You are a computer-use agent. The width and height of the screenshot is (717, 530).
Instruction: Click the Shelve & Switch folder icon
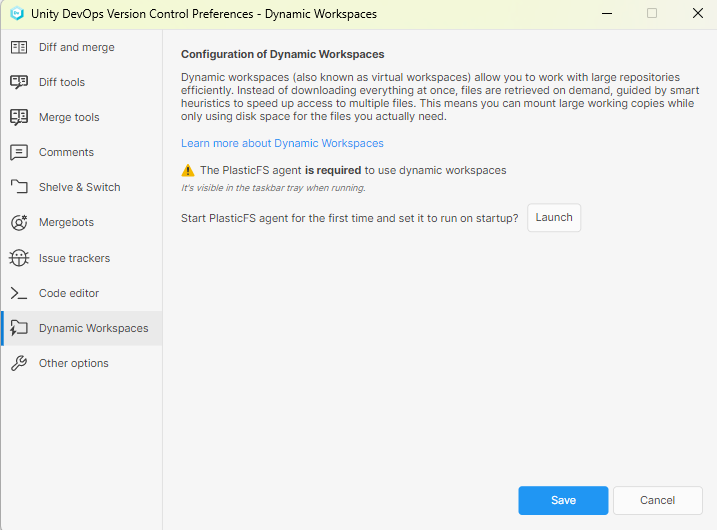19,187
